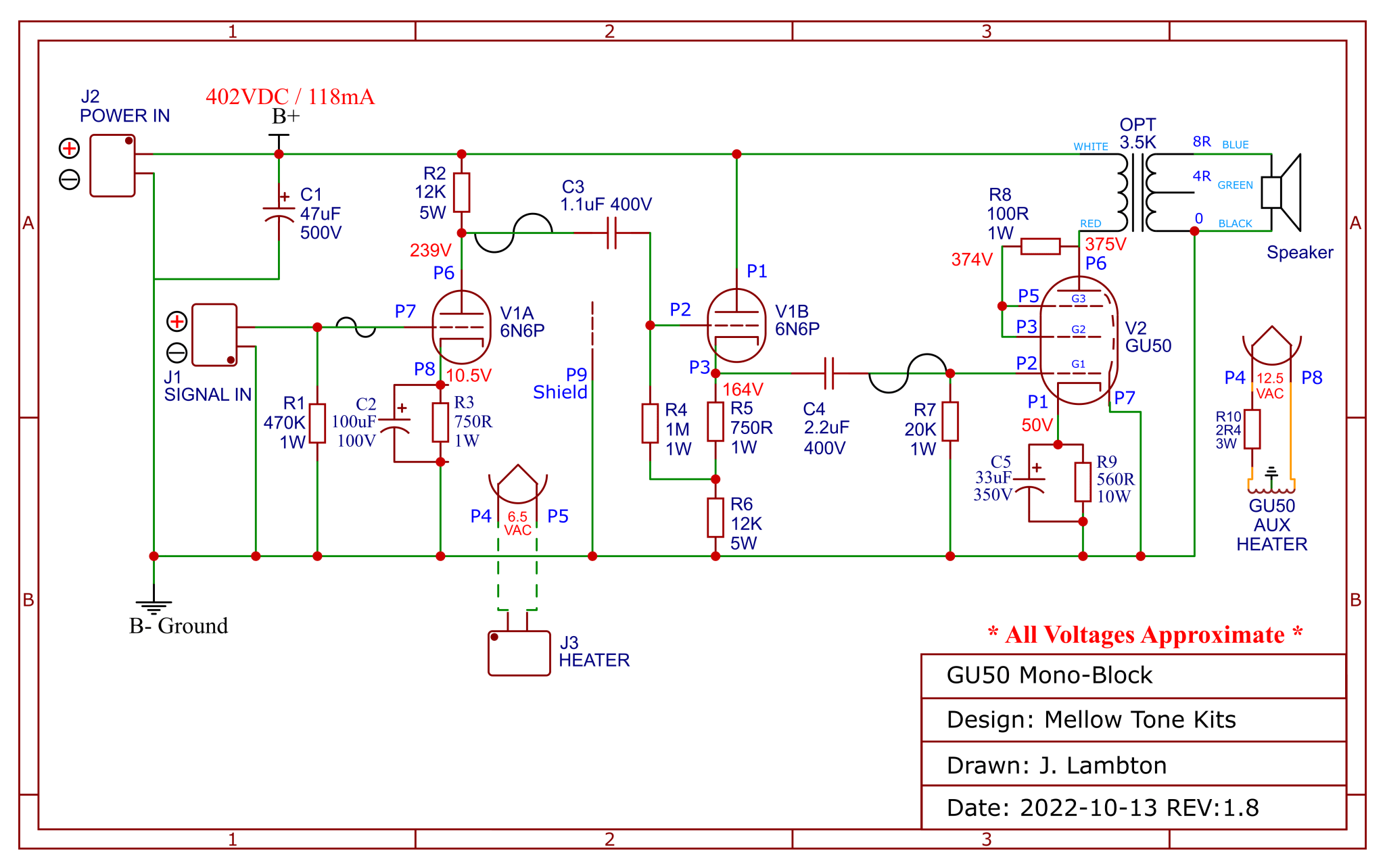Select the C3 1.1uF coupling capacitor symbol
1385x868 pixels.
[x=611, y=233]
